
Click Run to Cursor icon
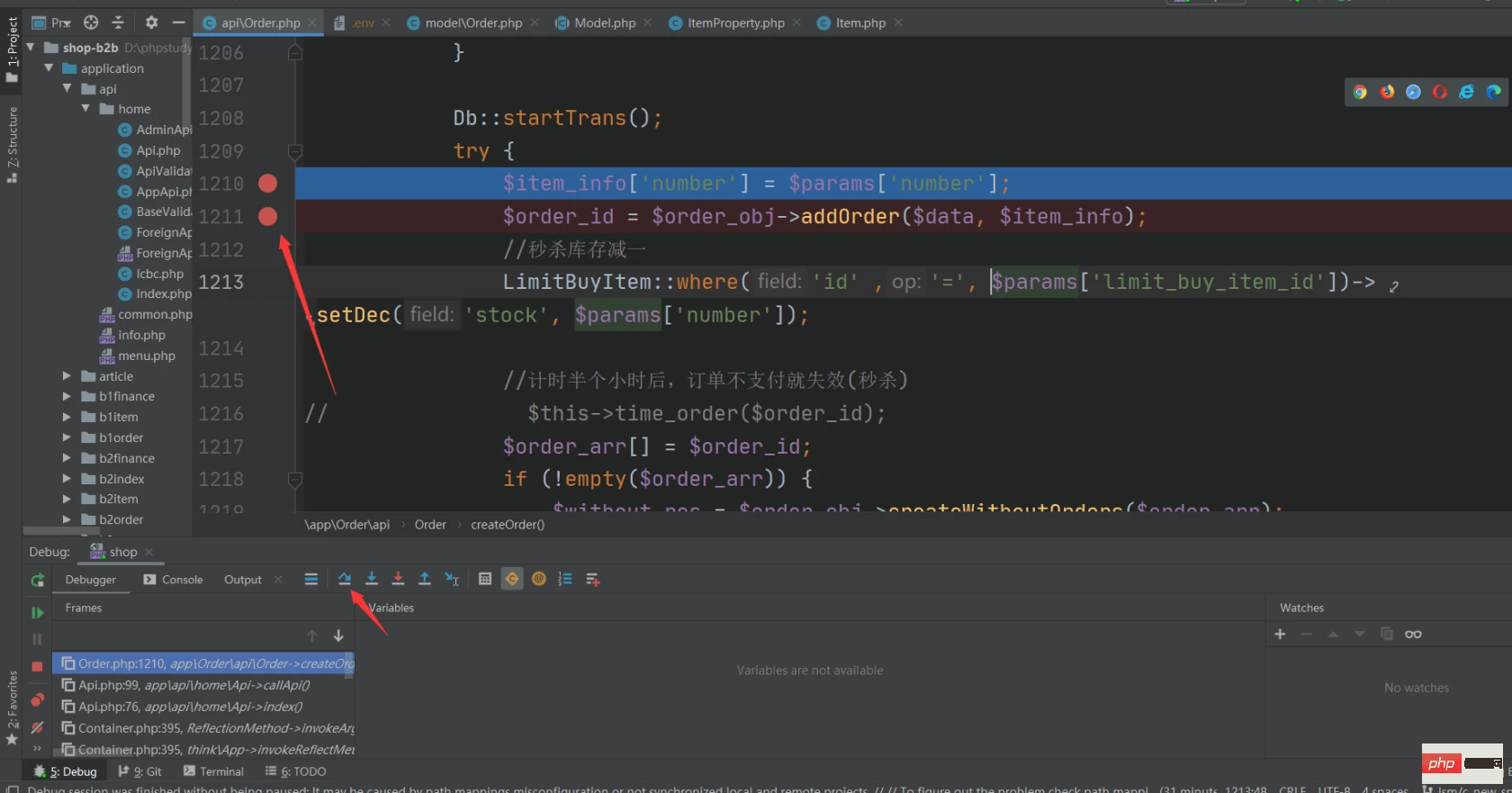coord(452,579)
